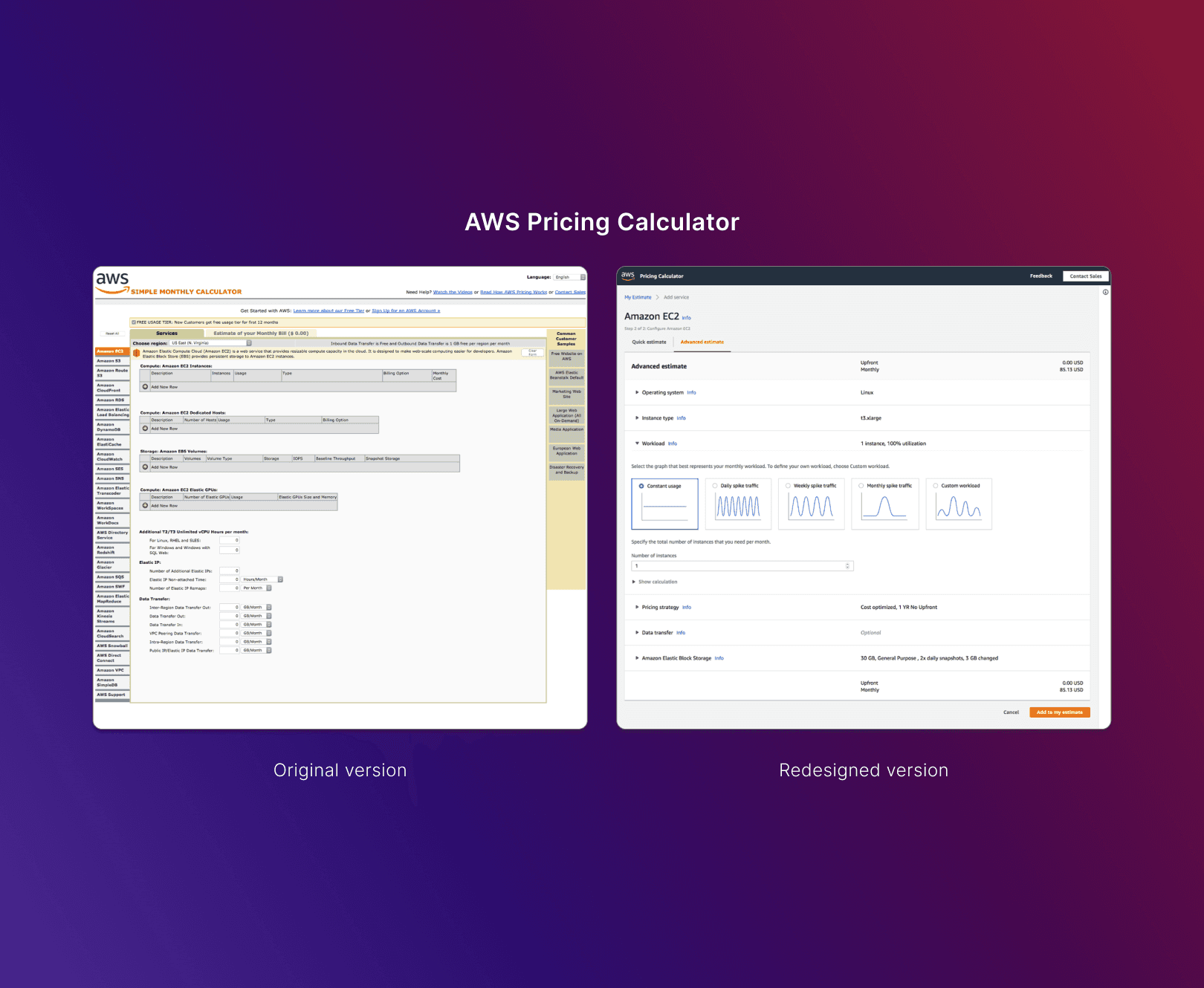This screenshot has height=988, width=1204.
Task: Switch to the Quick estimate tab
Action: [649, 342]
